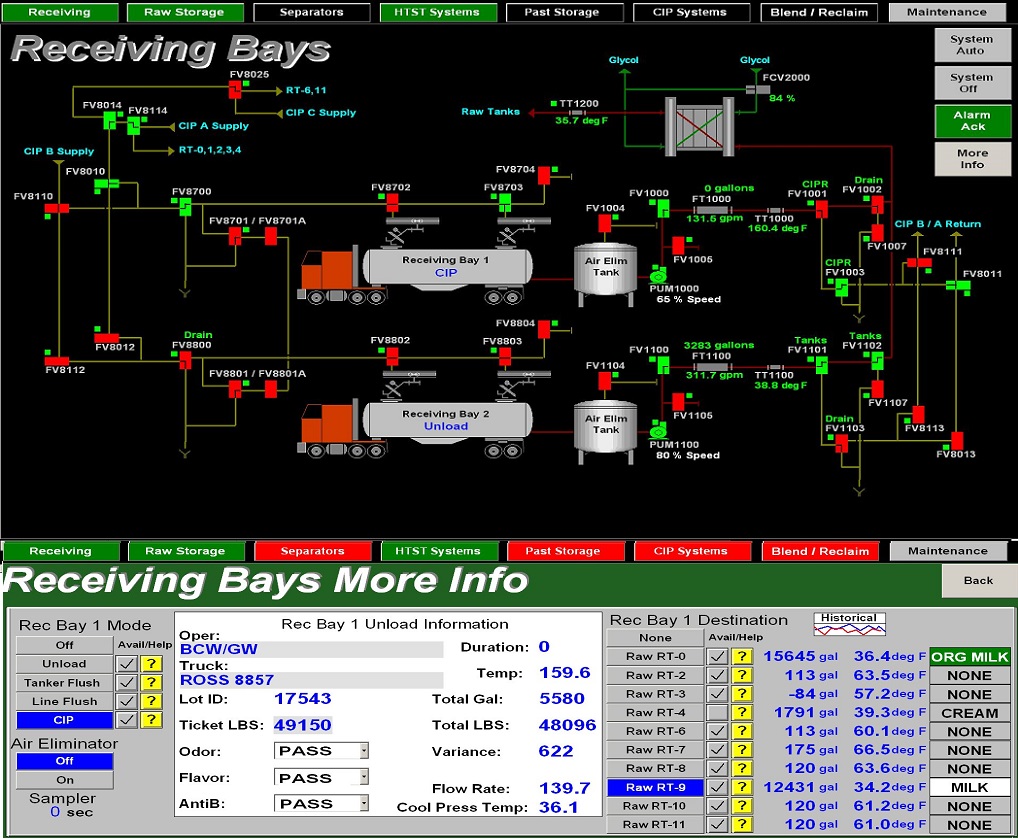Open the Raw Storage tab in top bar

click(x=184, y=12)
